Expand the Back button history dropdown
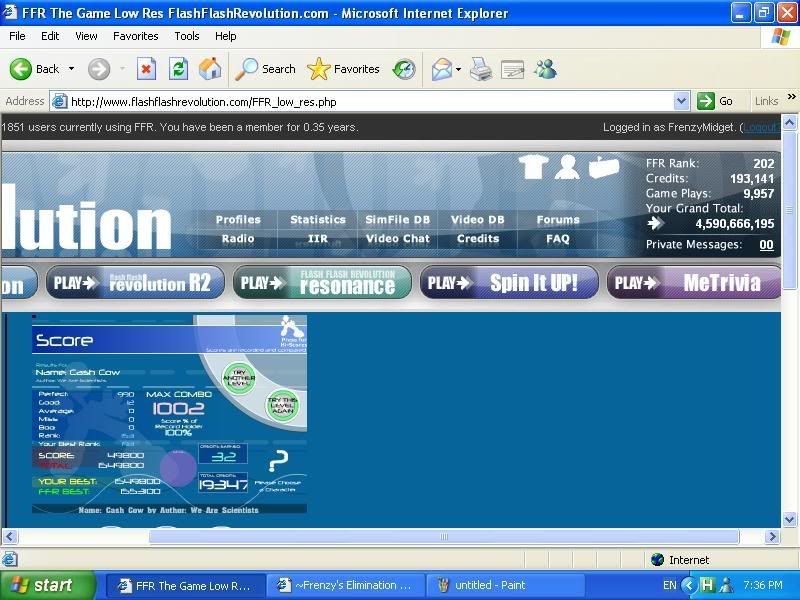 (71, 69)
